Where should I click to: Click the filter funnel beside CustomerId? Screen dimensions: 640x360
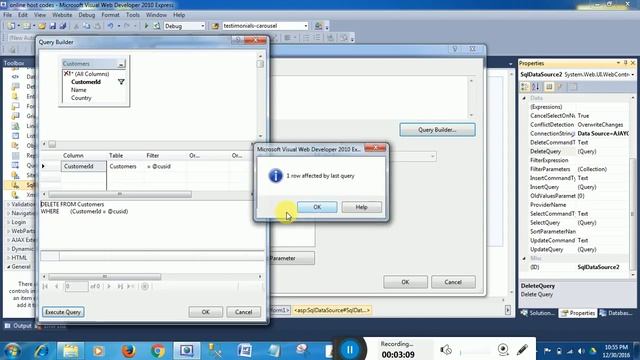121,82
